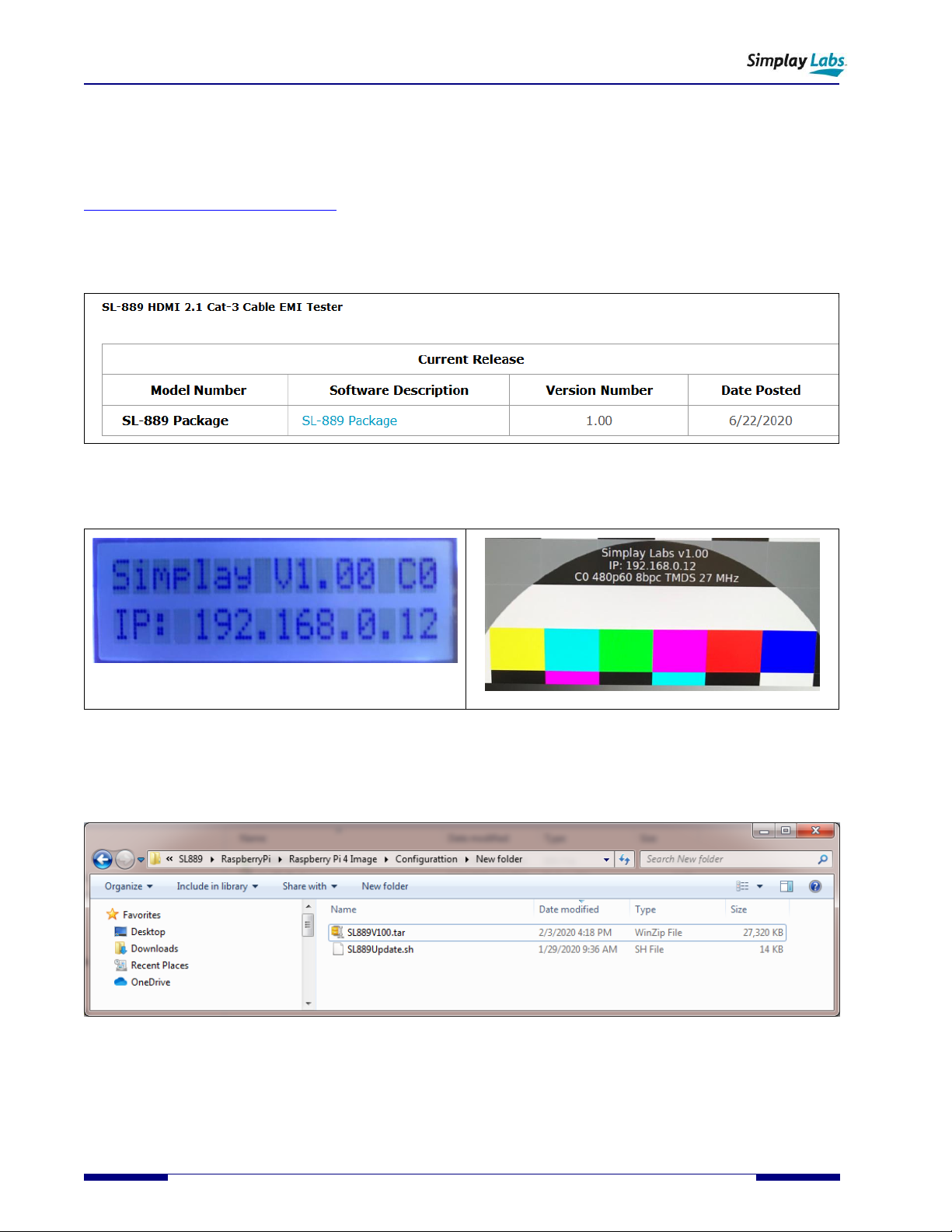Click the Simplay Labs logo
Screen dimensions: 952x1232
click(797, 63)
